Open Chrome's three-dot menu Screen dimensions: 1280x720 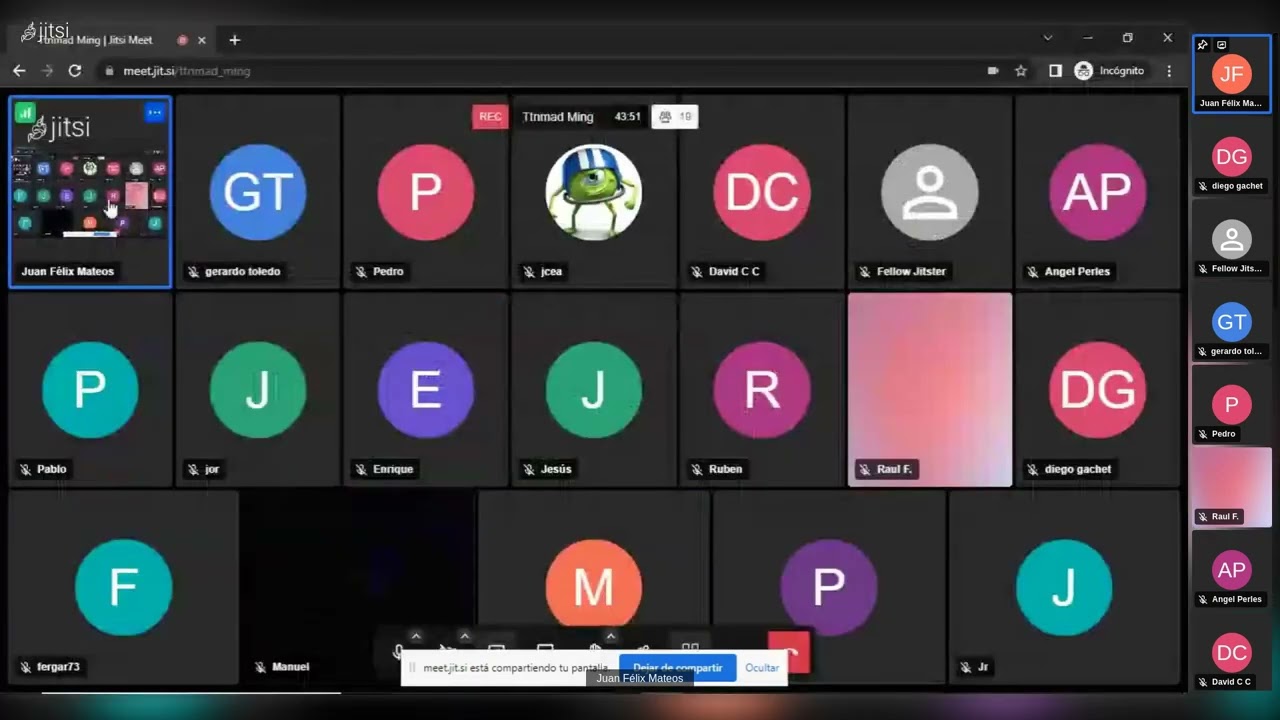(1169, 71)
